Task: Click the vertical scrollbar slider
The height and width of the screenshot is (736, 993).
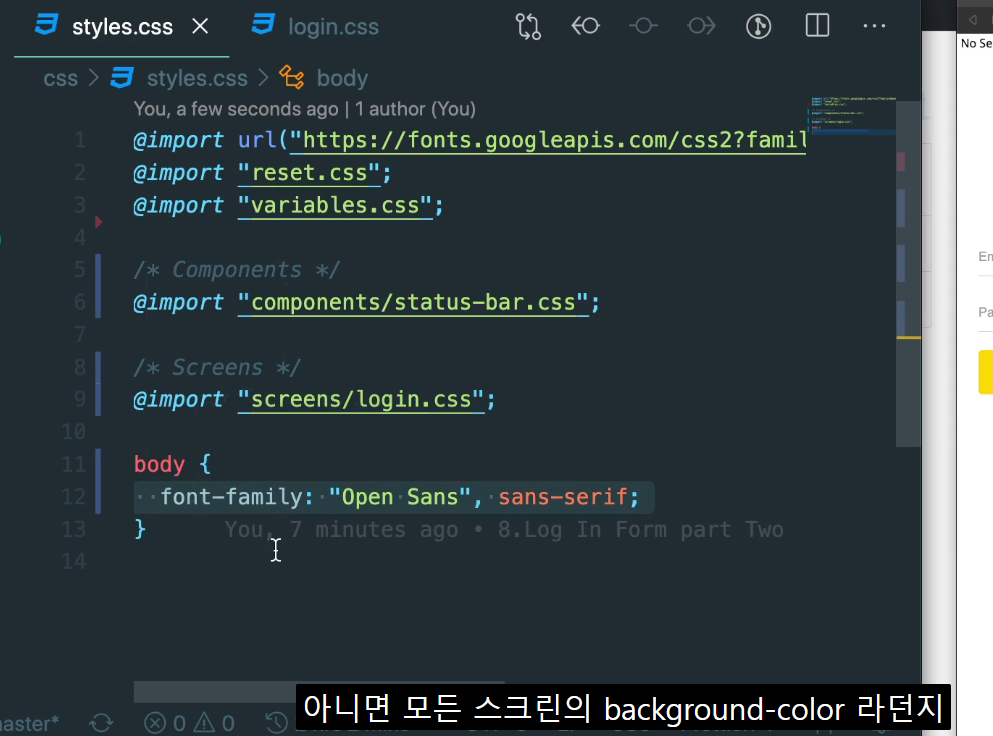Action: click(x=908, y=274)
